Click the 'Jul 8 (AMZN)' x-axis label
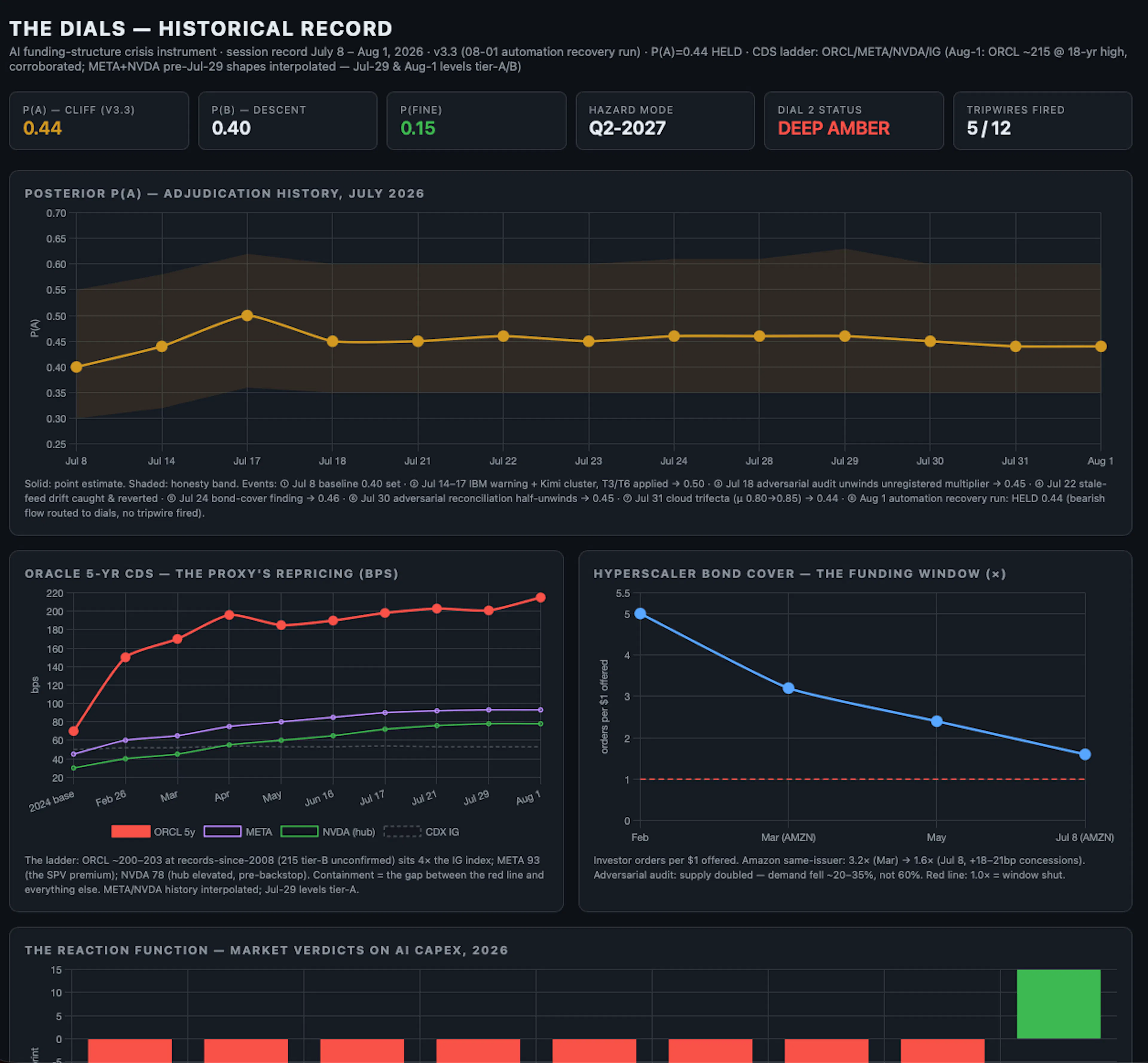Viewport: 1148px width, 1063px height. point(1085,838)
